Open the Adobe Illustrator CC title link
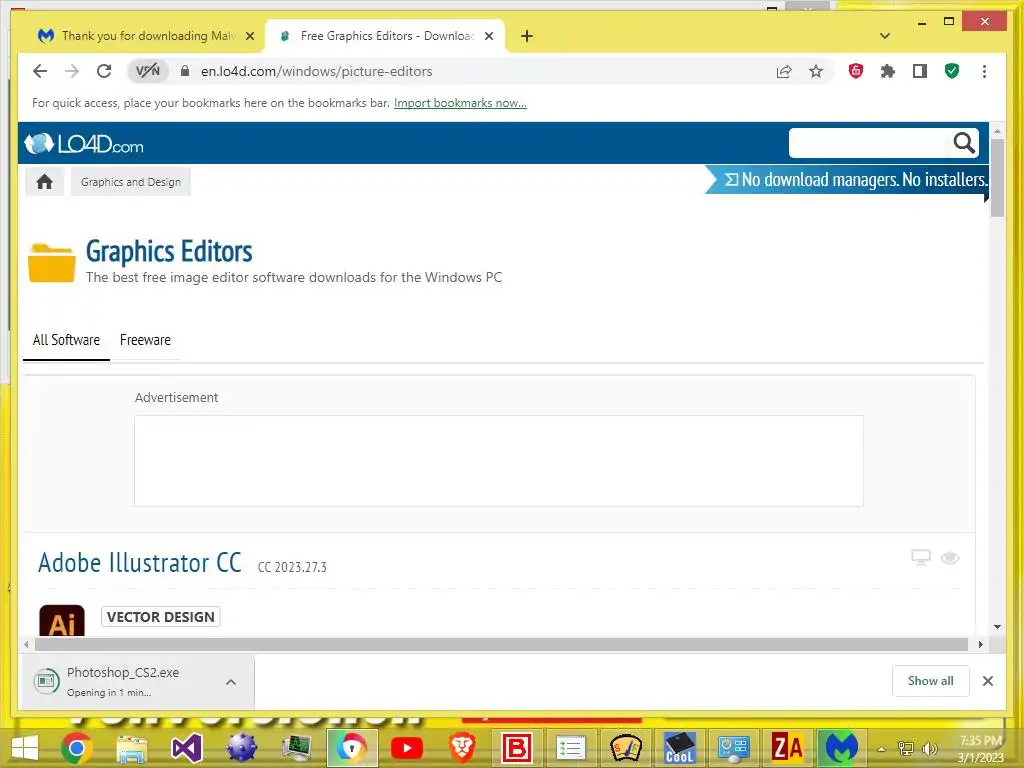Image resolution: width=1024 pixels, height=768 pixels. pos(140,562)
